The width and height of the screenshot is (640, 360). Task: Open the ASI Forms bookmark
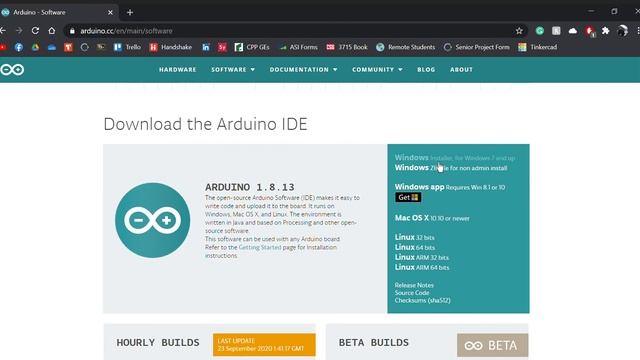point(298,47)
